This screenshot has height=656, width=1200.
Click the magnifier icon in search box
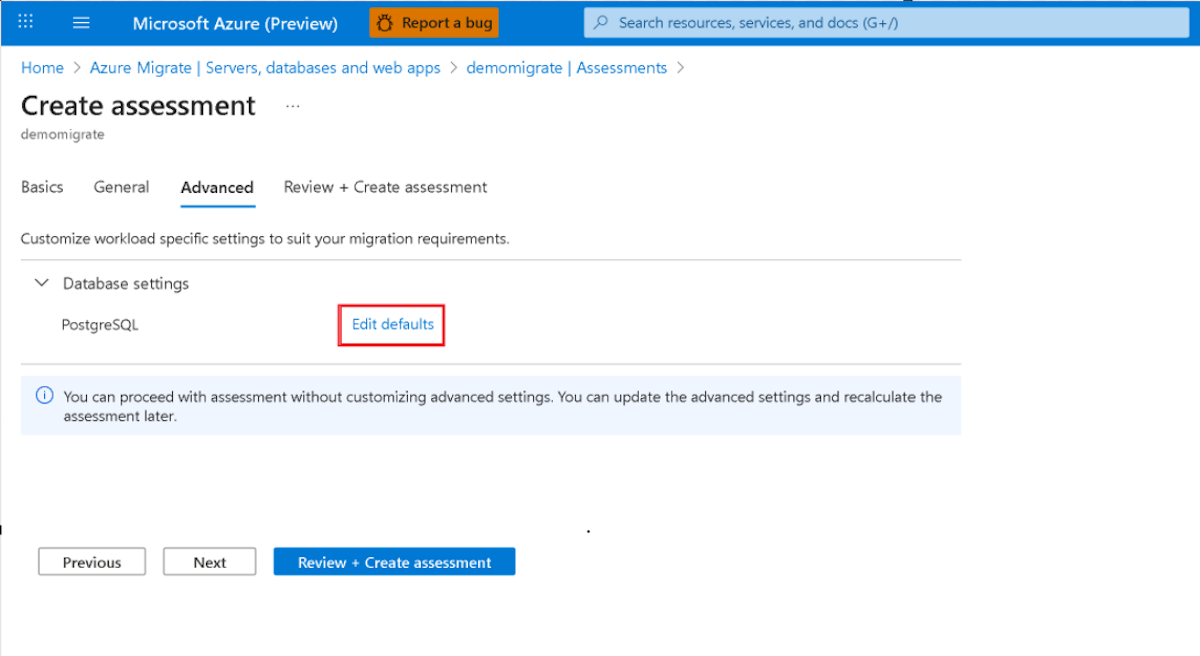(x=602, y=22)
